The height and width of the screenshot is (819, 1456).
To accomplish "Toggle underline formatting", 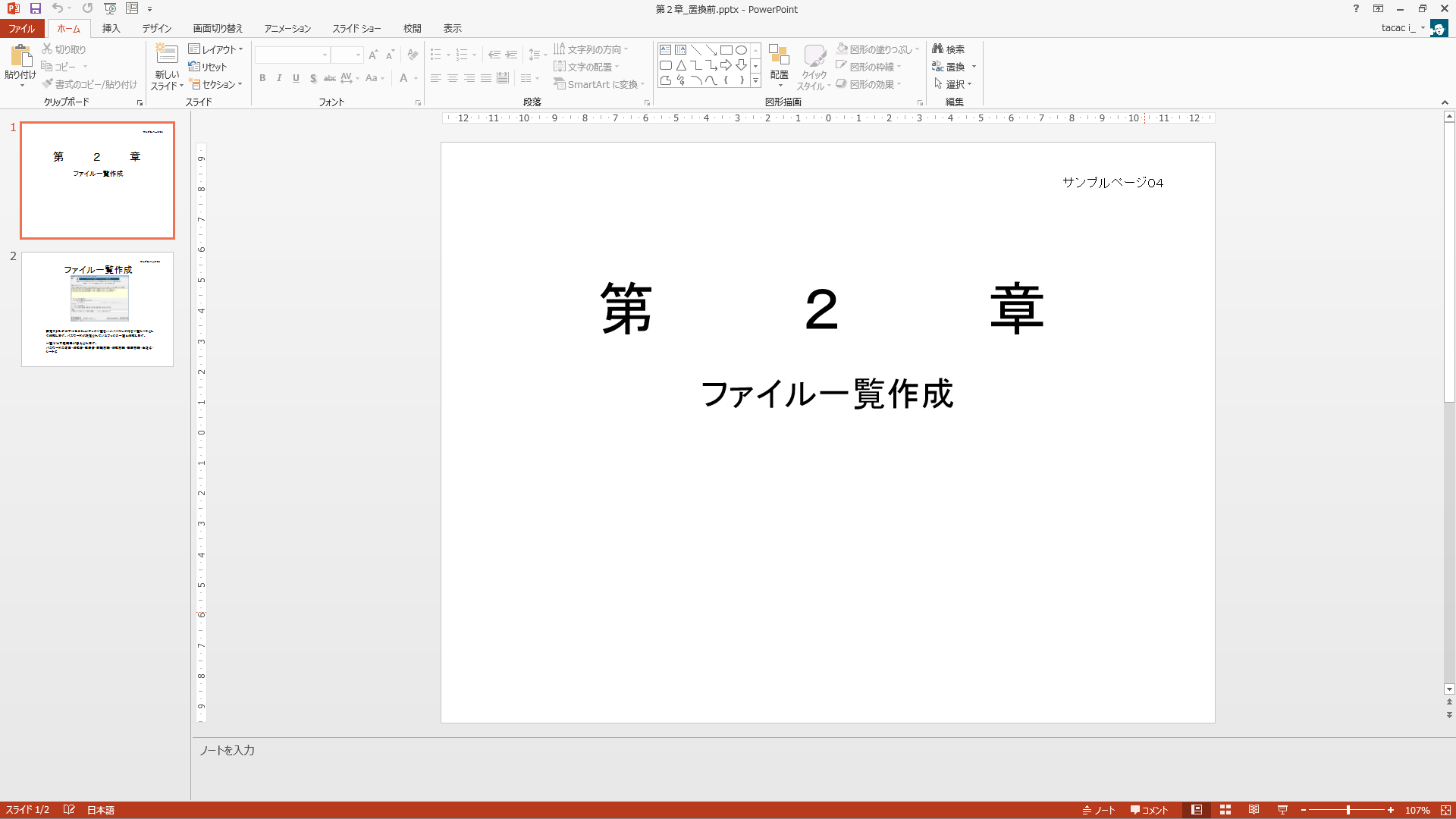I will pyautogui.click(x=296, y=77).
